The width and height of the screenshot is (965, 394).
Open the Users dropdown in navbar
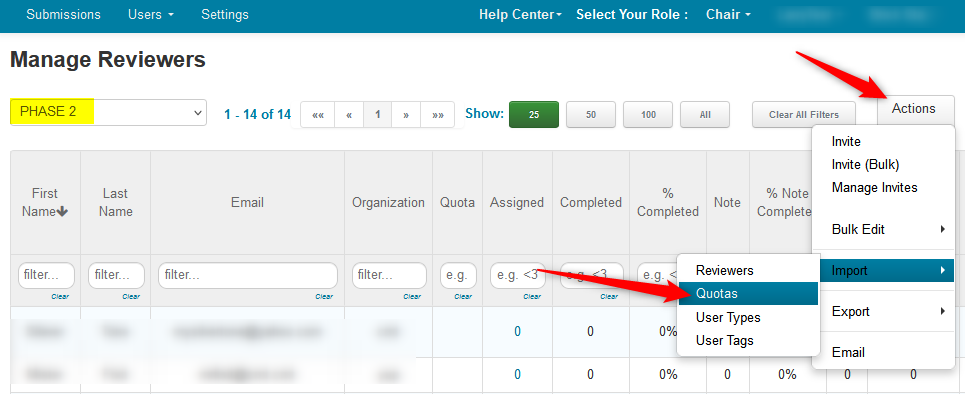150,14
